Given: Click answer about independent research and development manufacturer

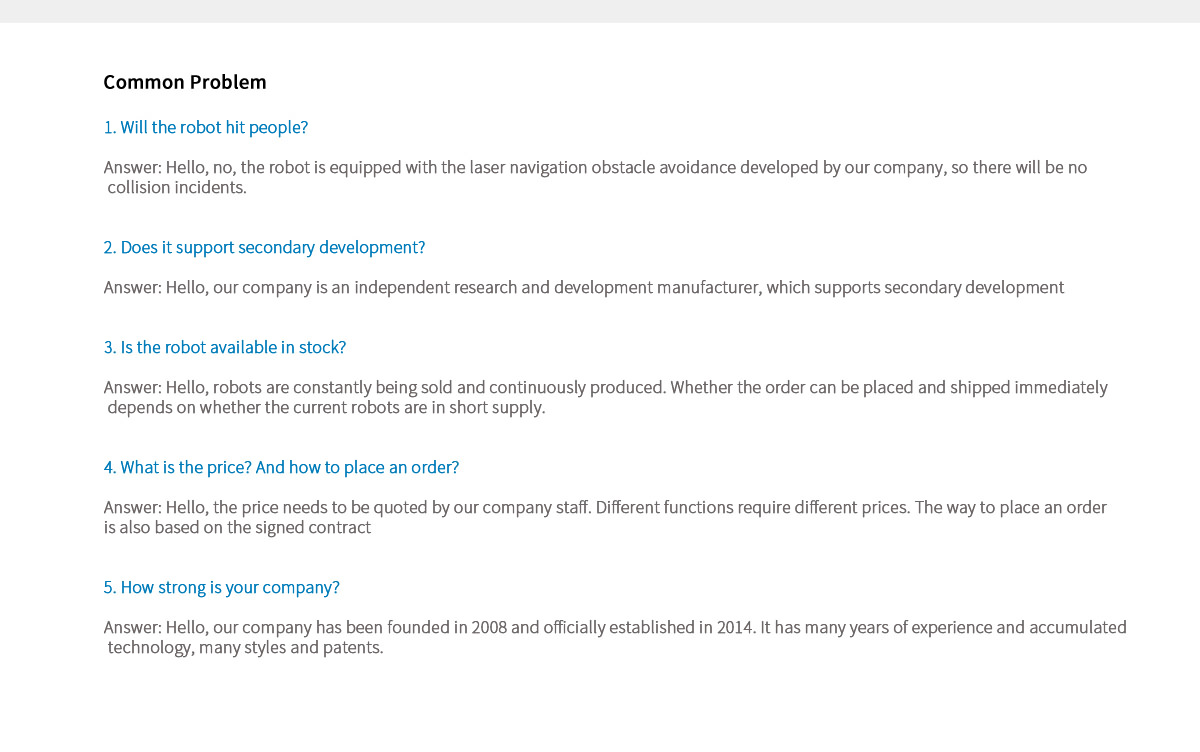Looking at the screenshot, I should [x=584, y=288].
